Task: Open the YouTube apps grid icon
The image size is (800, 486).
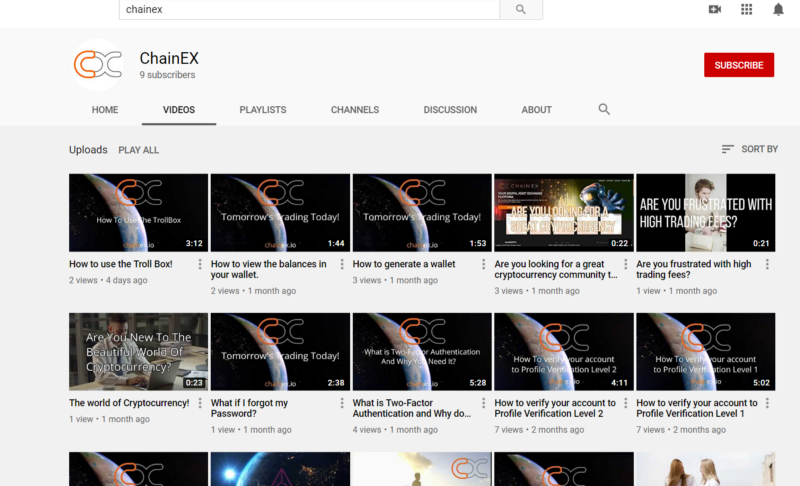Action: pyautogui.click(x=746, y=9)
